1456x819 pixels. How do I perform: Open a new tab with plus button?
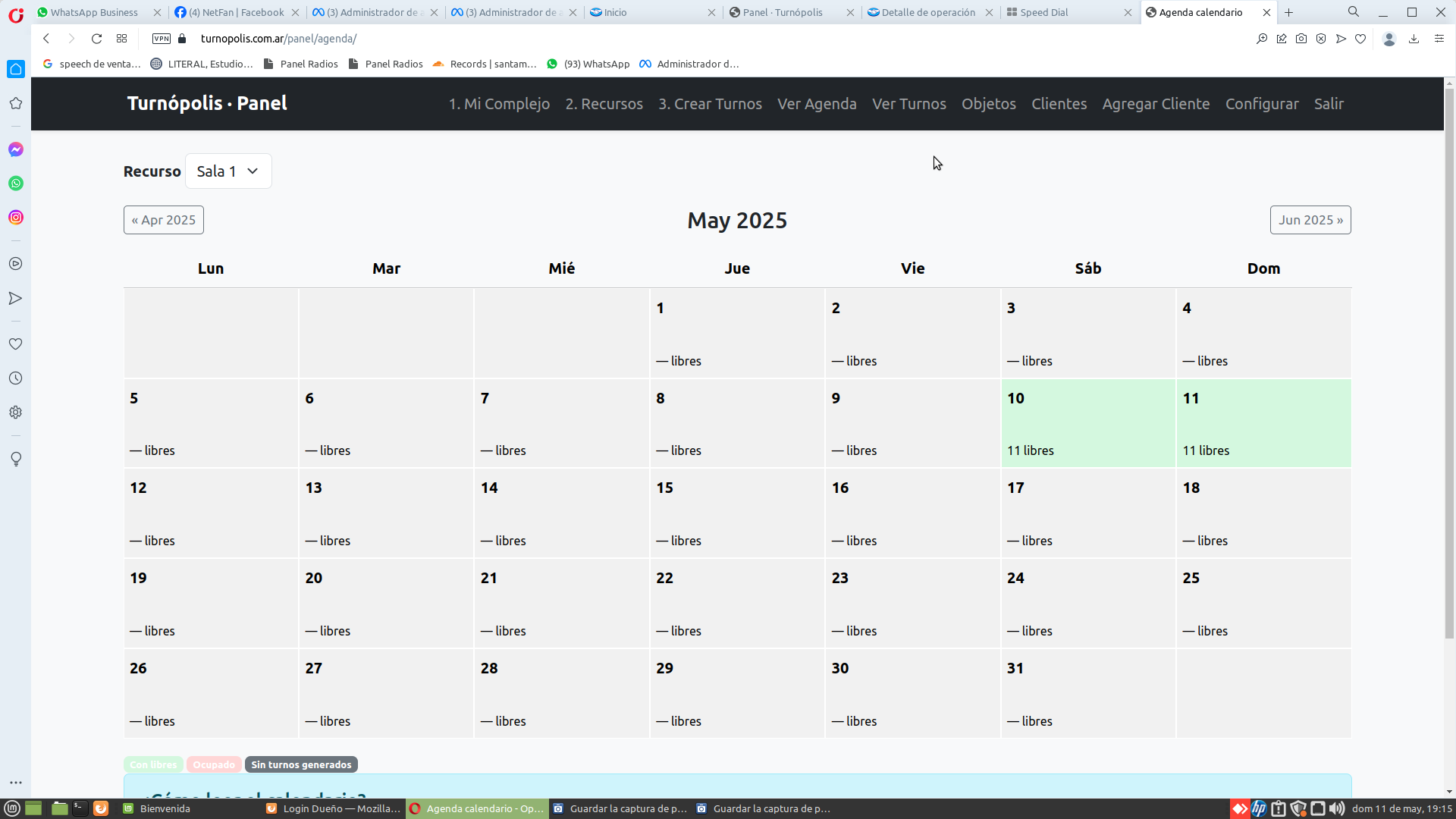coord(1288,12)
